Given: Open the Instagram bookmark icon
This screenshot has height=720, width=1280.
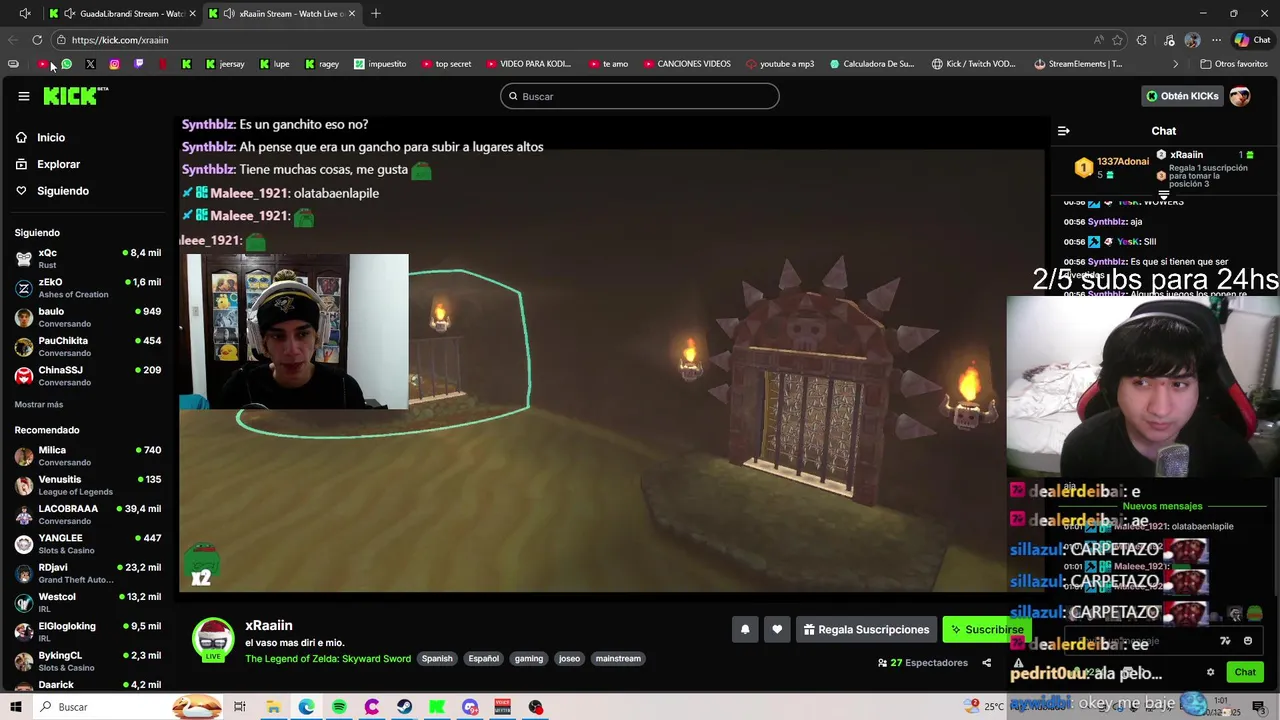Looking at the screenshot, I should click(114, 64).
